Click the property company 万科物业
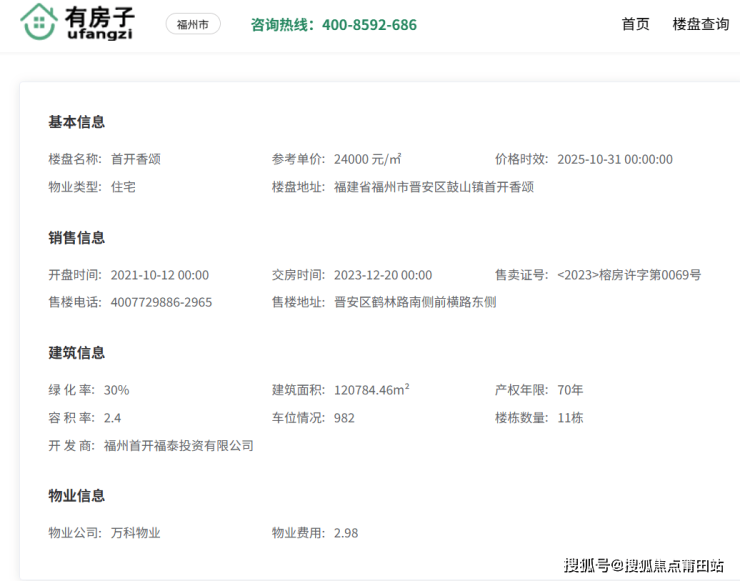This screenshot has width=740, height=581. [x=136, y=533]
